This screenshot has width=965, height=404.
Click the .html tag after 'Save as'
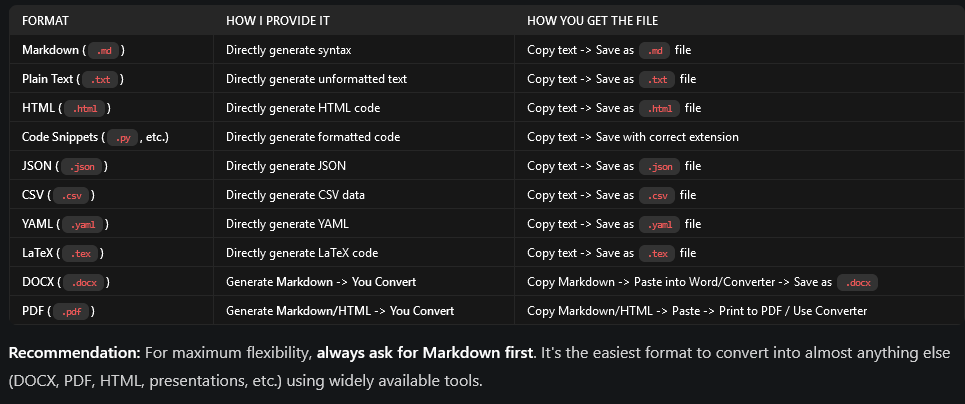coord(661,108)
